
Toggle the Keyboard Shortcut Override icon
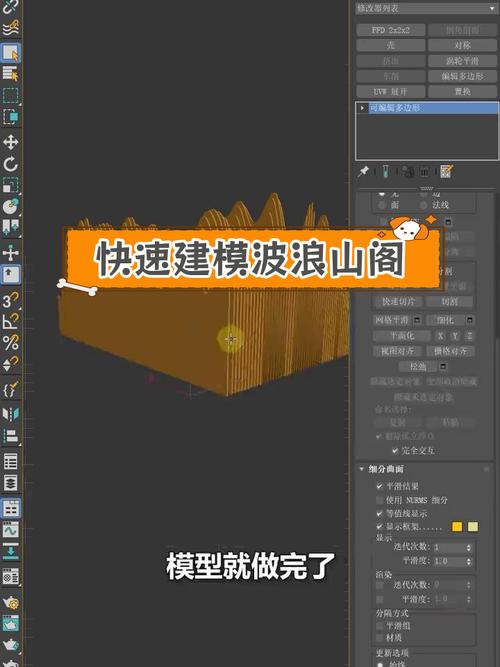pyautogui.click(x=11, y=274)
